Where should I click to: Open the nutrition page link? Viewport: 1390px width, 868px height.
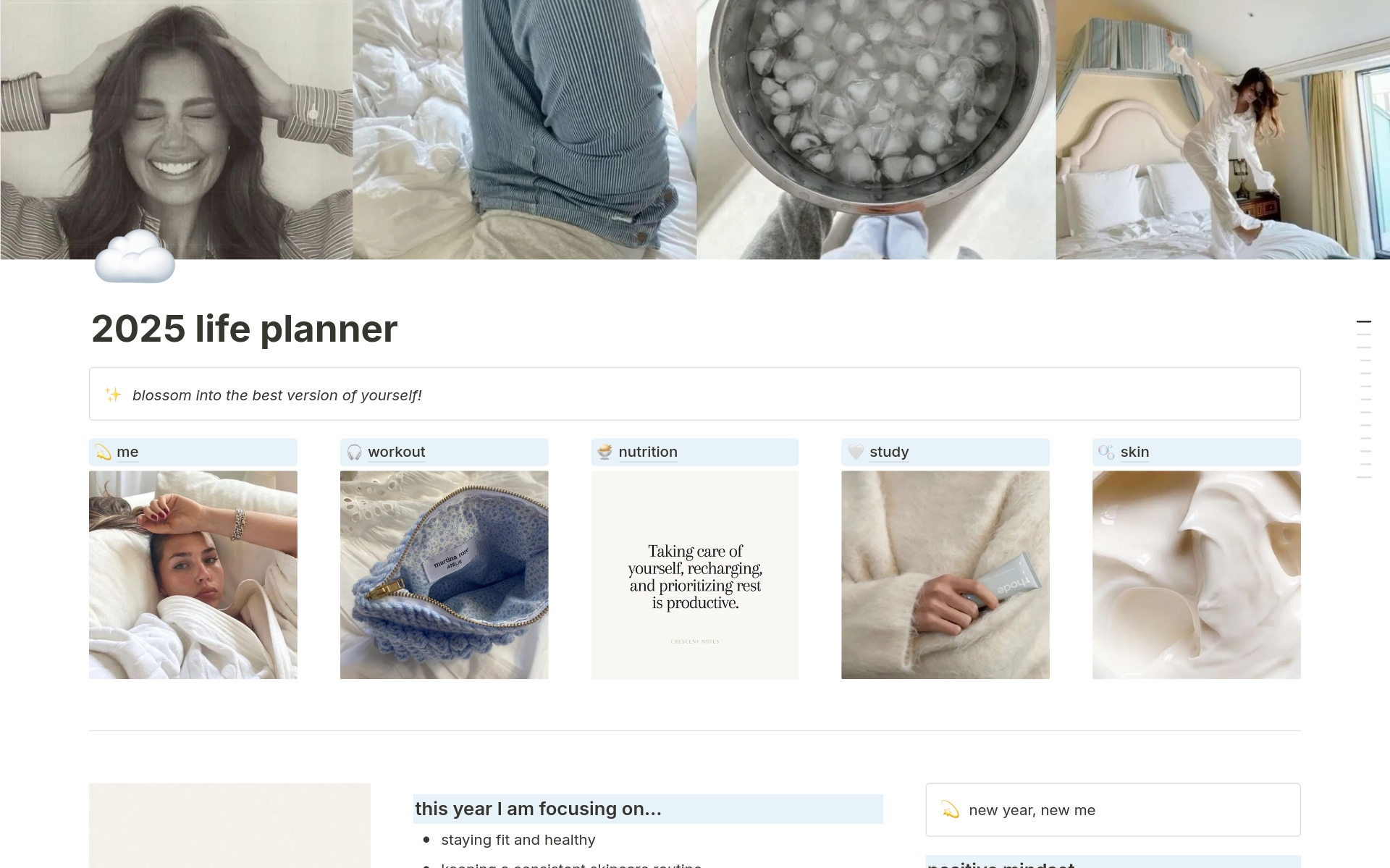tap(648, 452)
